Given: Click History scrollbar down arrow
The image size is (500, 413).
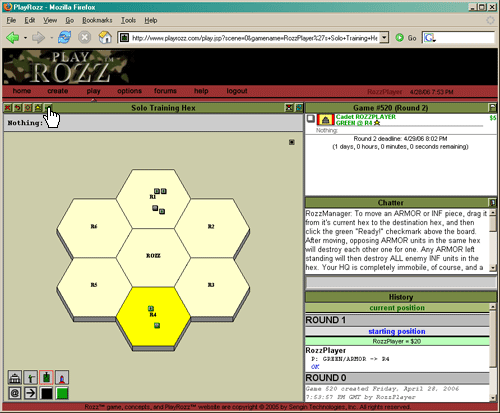Looking at the screenshot, I should click(x=492, y=398).
